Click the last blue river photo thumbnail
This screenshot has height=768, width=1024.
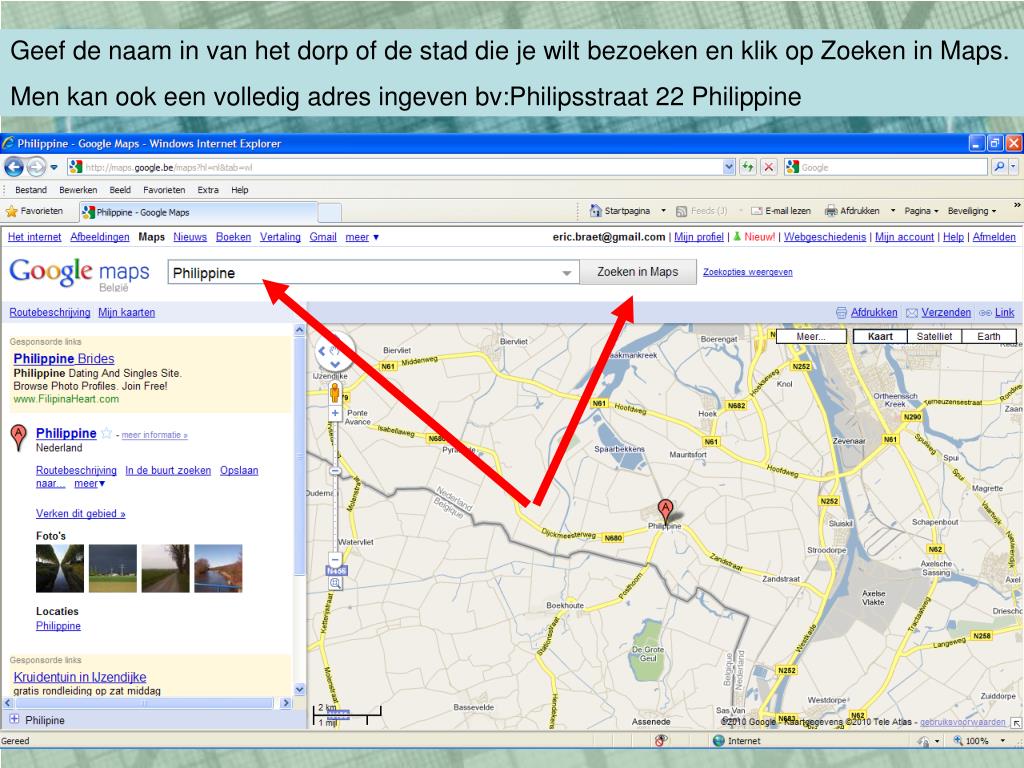pyautogui.click(x=218, y=568)
